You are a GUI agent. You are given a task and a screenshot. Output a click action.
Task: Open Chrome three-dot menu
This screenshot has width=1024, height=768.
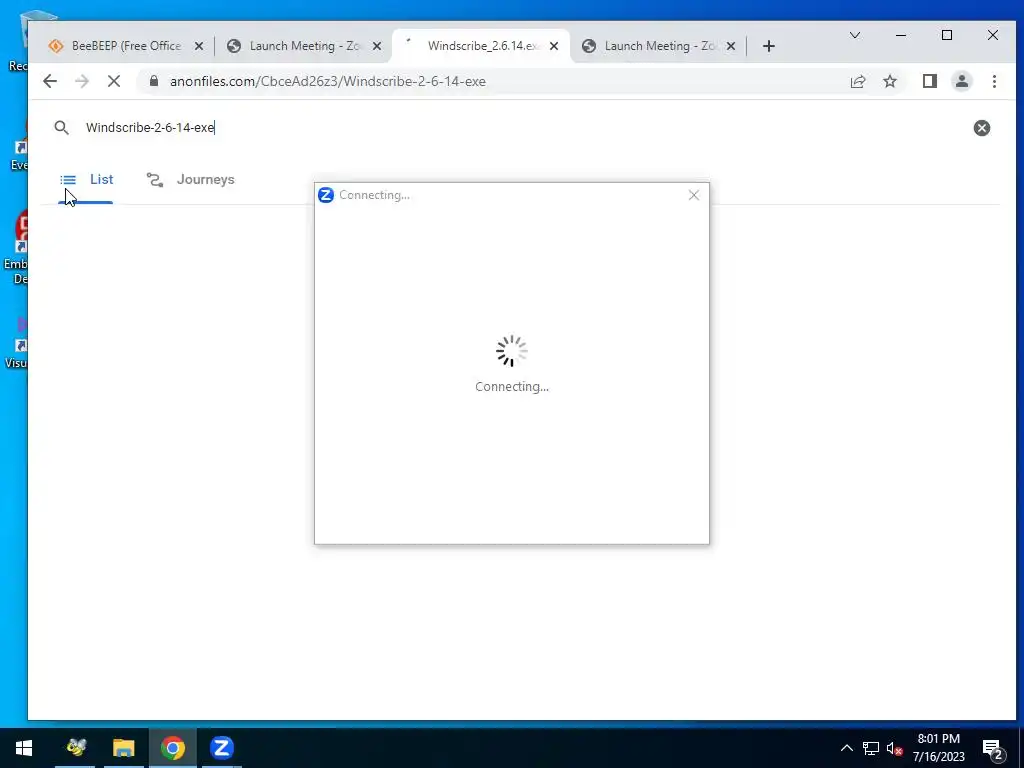click(x=994, y=81)
